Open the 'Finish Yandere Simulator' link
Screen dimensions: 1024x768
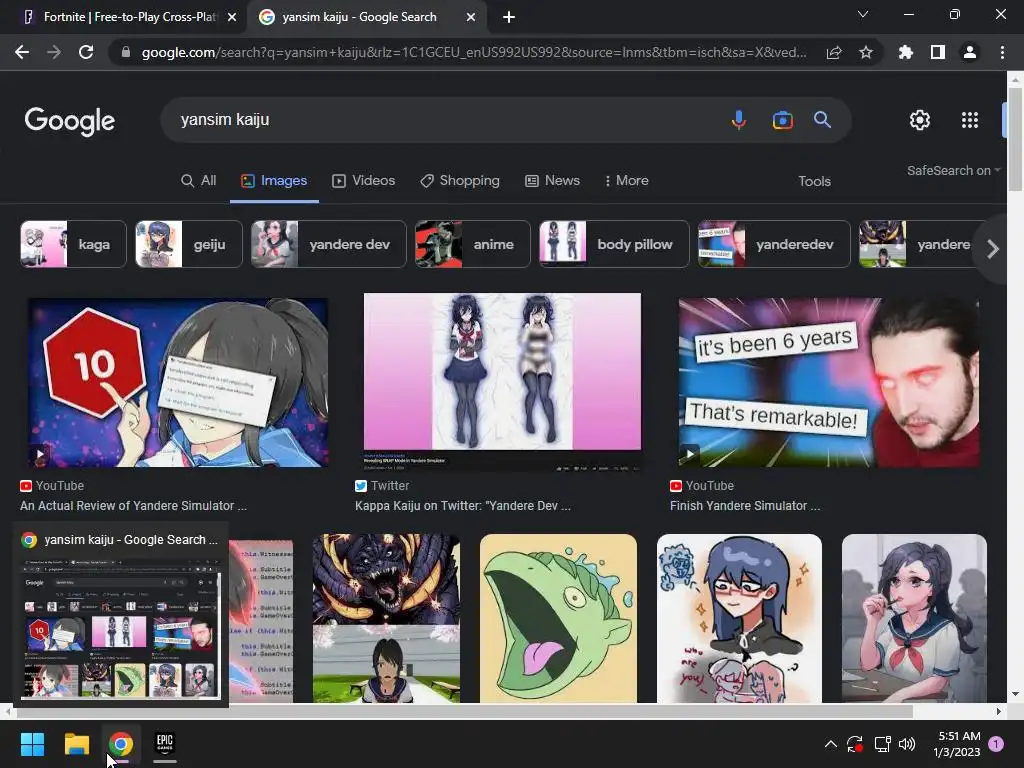745,505
